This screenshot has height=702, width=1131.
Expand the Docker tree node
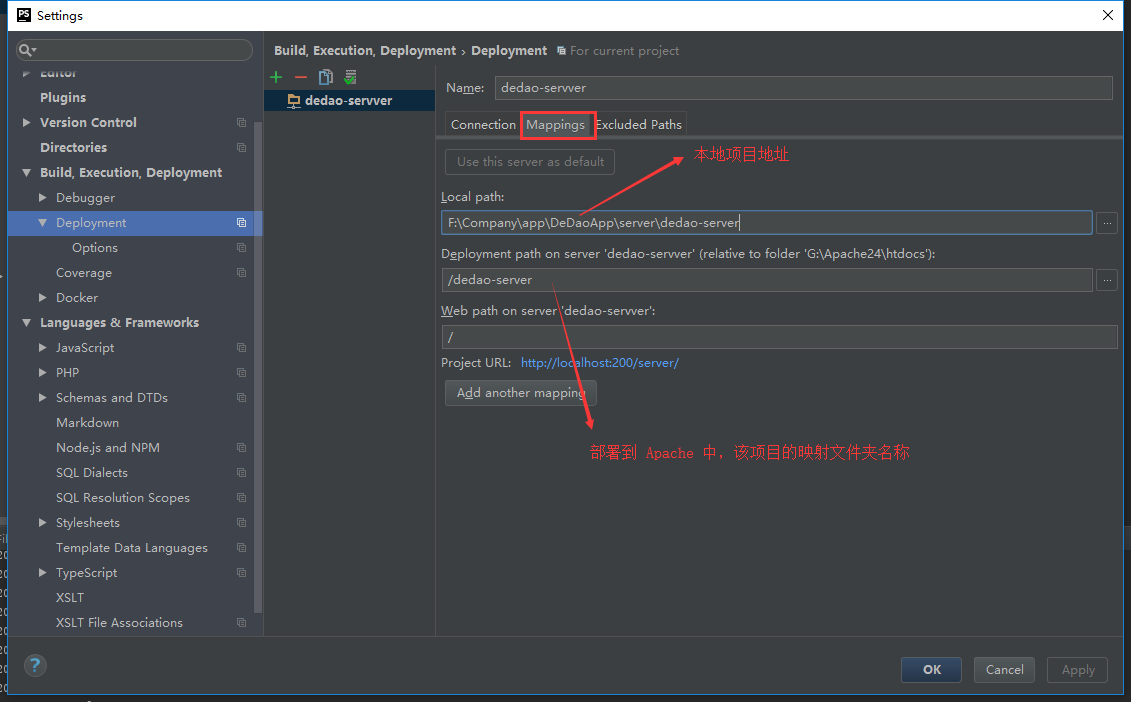pyautogui.click(x=43, y=297)
